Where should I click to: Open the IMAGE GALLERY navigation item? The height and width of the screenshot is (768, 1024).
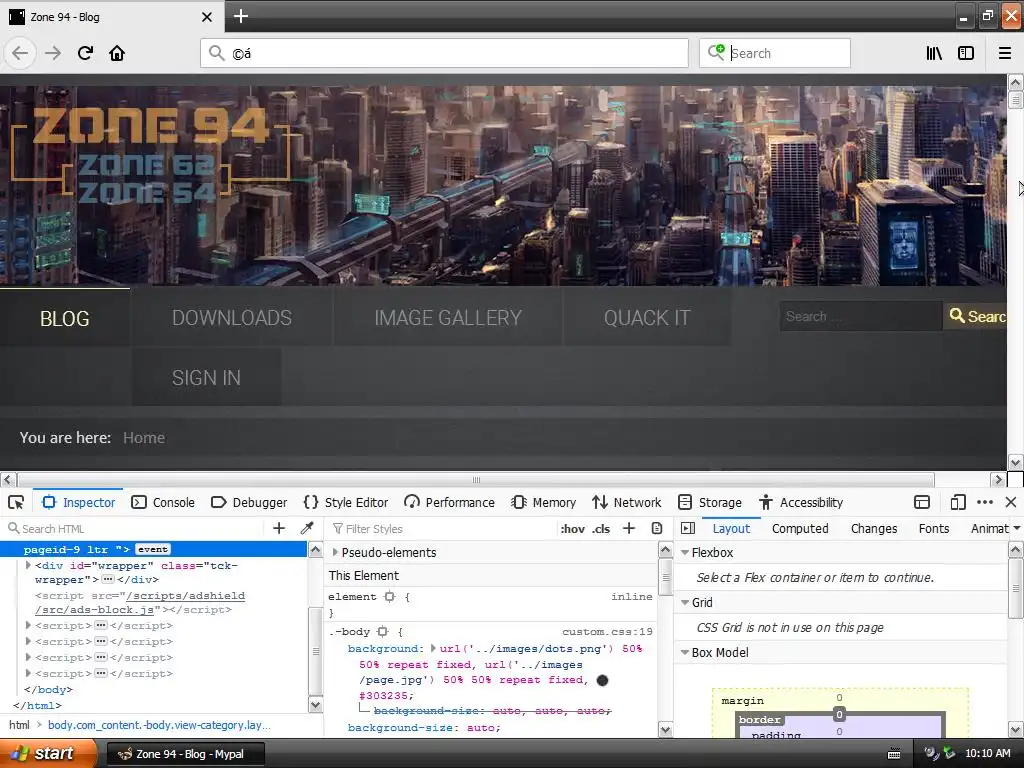tap(448, 318)
